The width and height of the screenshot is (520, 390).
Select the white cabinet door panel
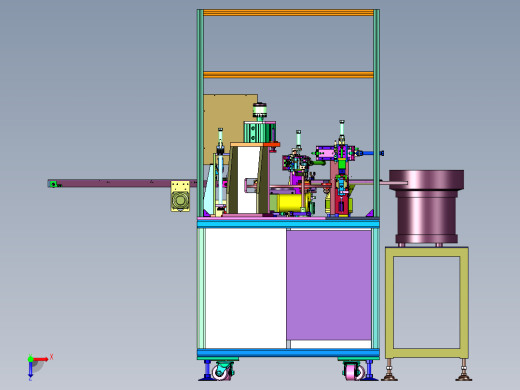(246, 288)
